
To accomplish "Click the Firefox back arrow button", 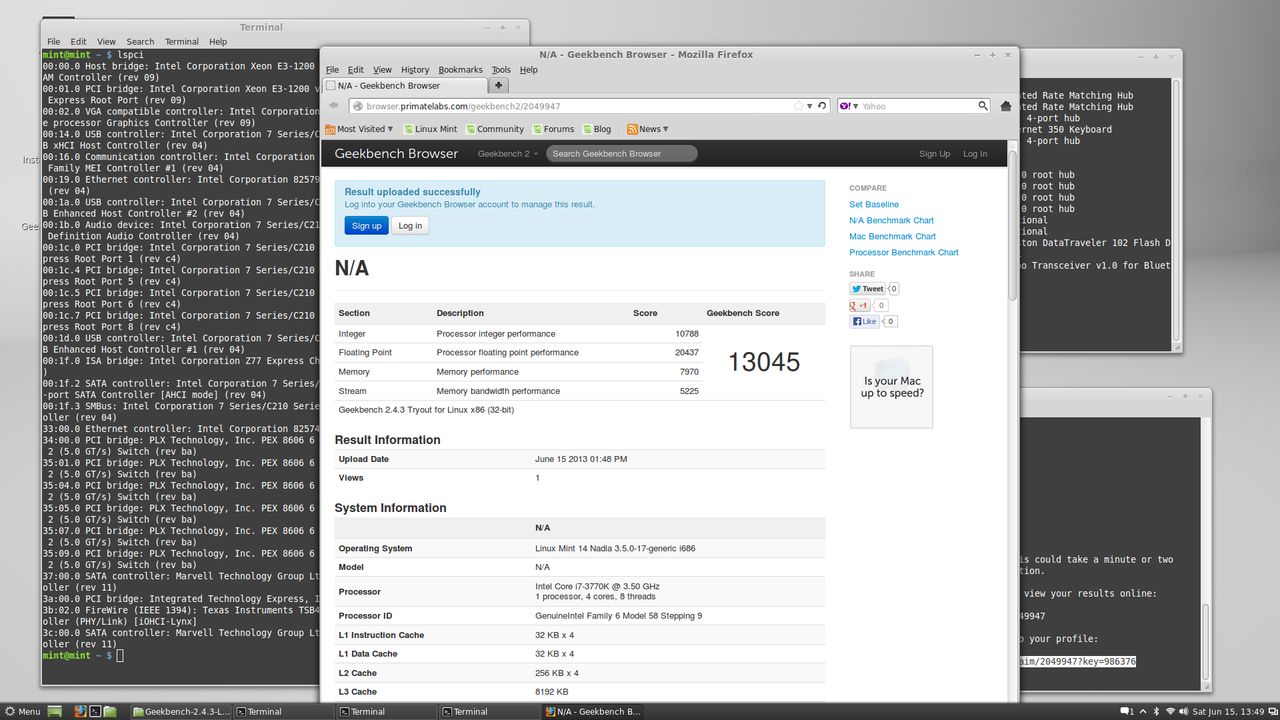I will click(x=333, y=105).
